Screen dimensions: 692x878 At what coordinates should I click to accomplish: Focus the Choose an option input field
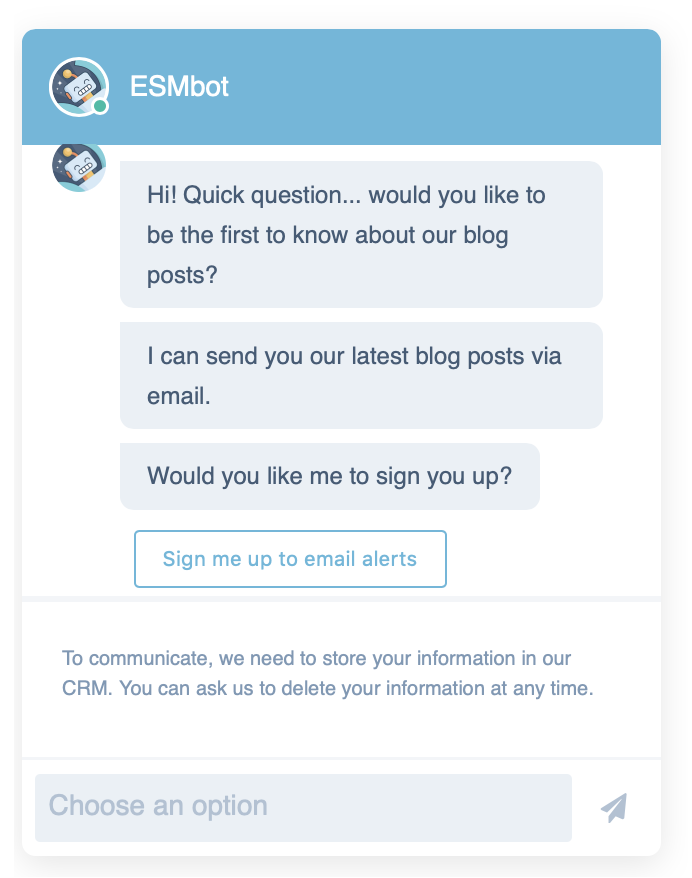tap(303, 807)
